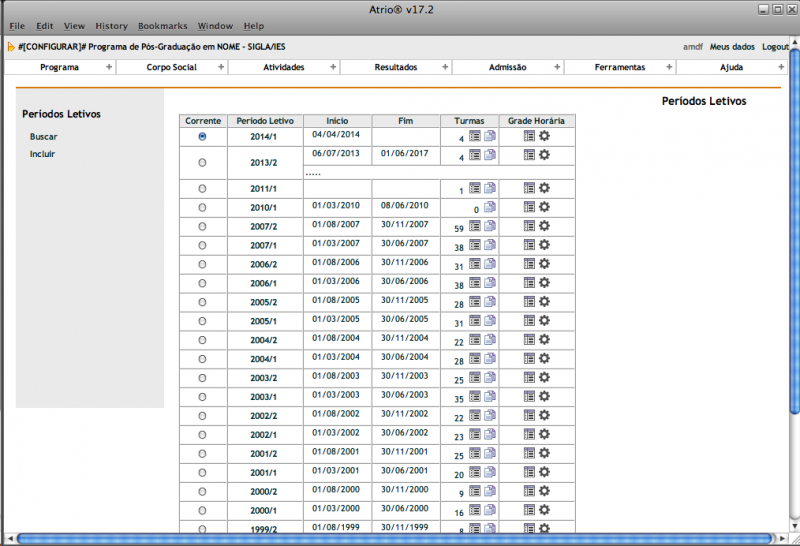Open the Bookmarks menu in the menu bar
This screenshot has width=800, height=546.
[x=162, y=25]
